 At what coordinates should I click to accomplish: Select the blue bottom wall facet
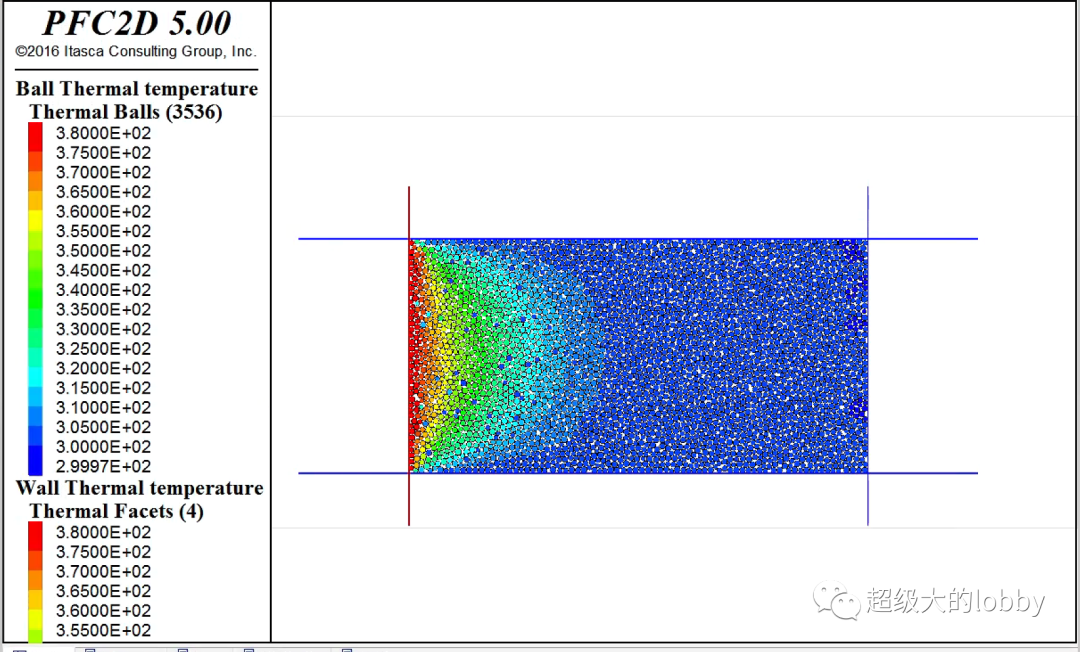pyautogui.click(x=638, y=473)
